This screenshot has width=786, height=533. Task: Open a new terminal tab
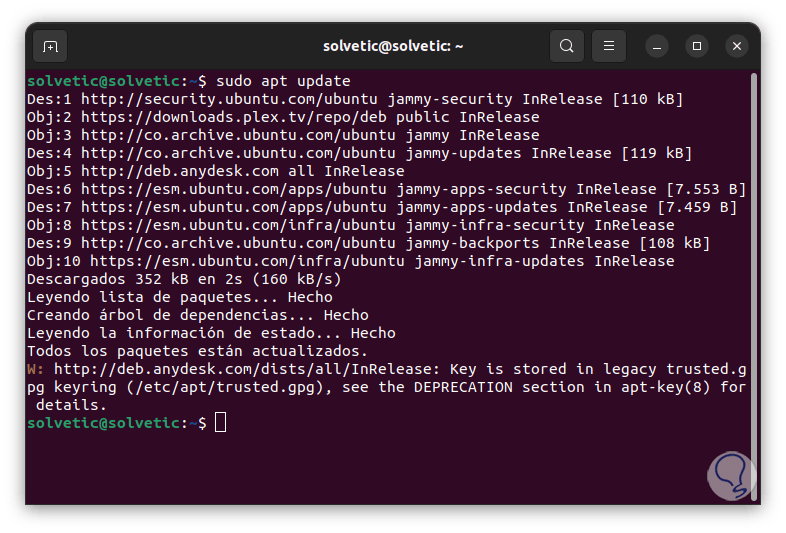pos(50,46)
